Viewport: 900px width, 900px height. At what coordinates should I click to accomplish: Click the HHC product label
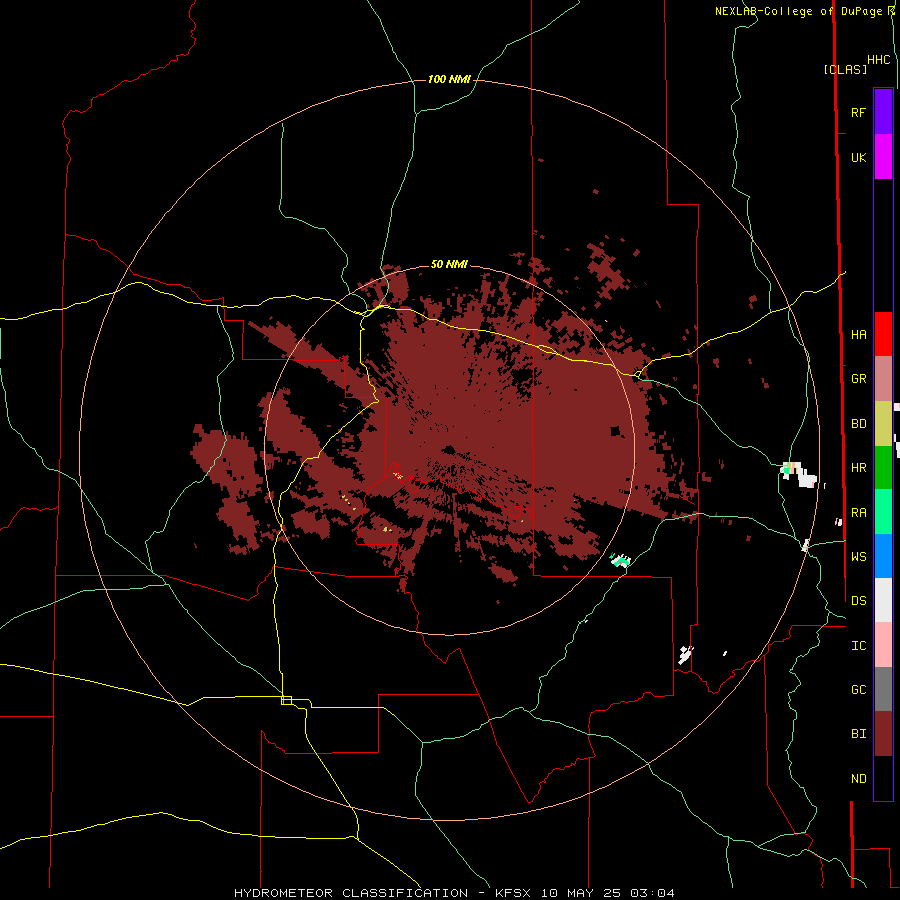(x=878, y=60)
